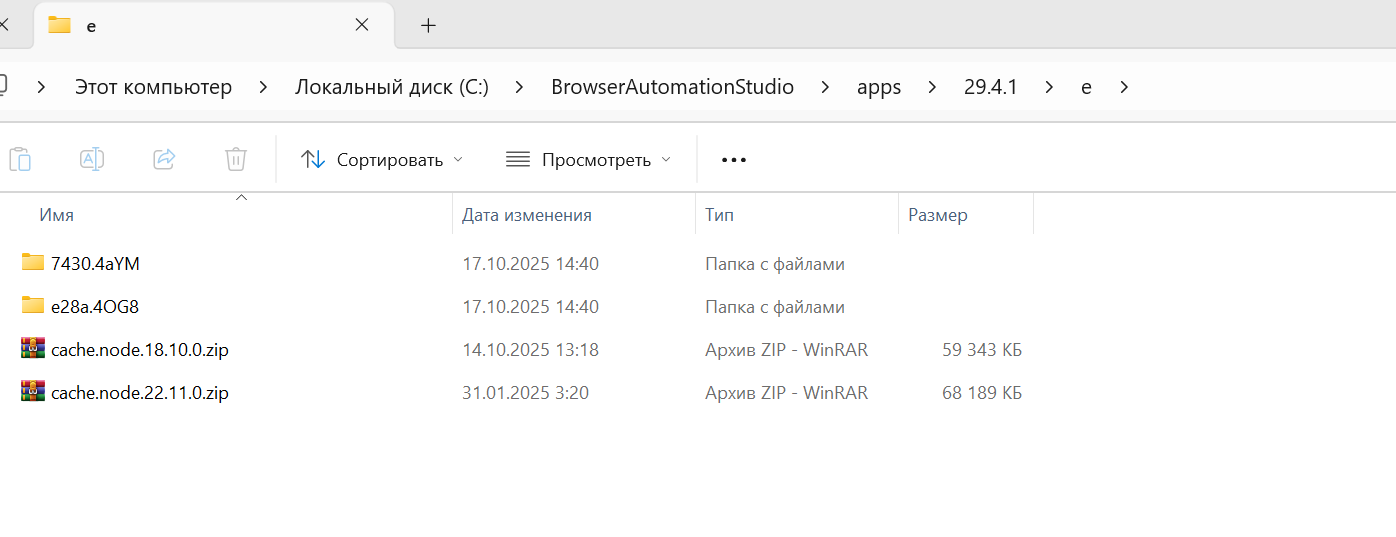This screenshot has height=537, width=1396.
Task: Expand chevron after apps breadcrumb
Action: (932, 87)
